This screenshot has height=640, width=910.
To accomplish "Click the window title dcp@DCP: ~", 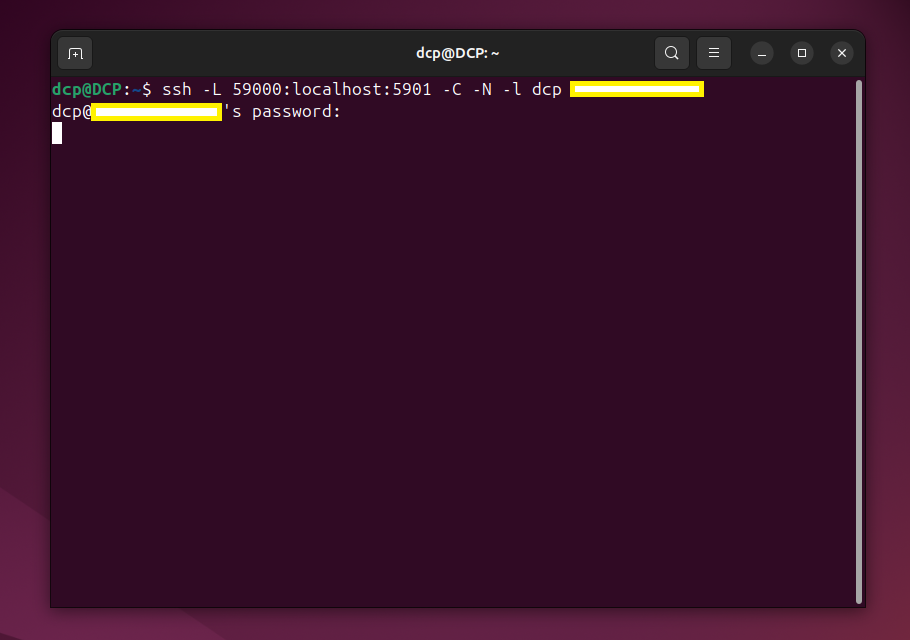I will [x=457, y=53].
